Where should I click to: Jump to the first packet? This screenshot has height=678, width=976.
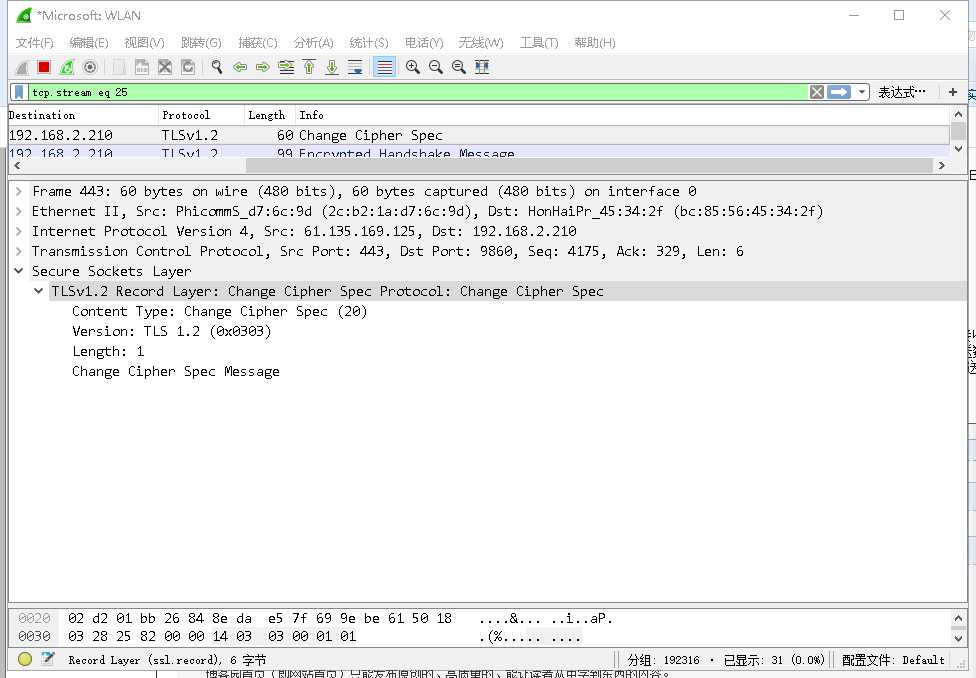click(x=309, y=67)
